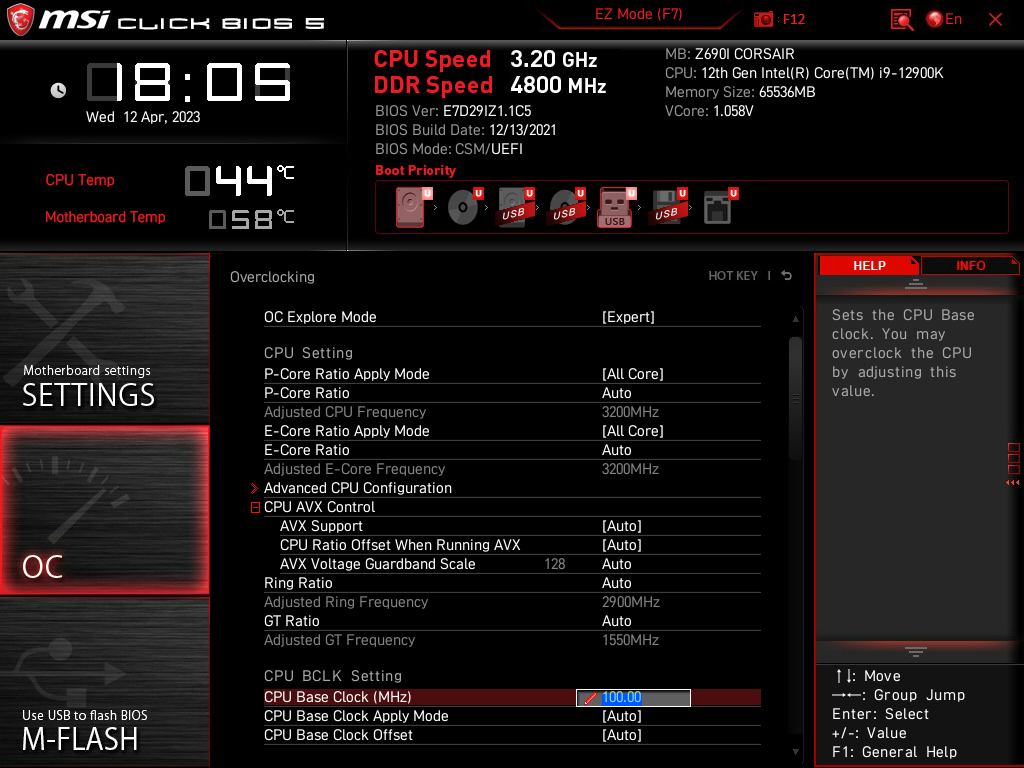Switch to the HELP tab
This screenshot has width=1024, height=768.
[x=868, y=264]
